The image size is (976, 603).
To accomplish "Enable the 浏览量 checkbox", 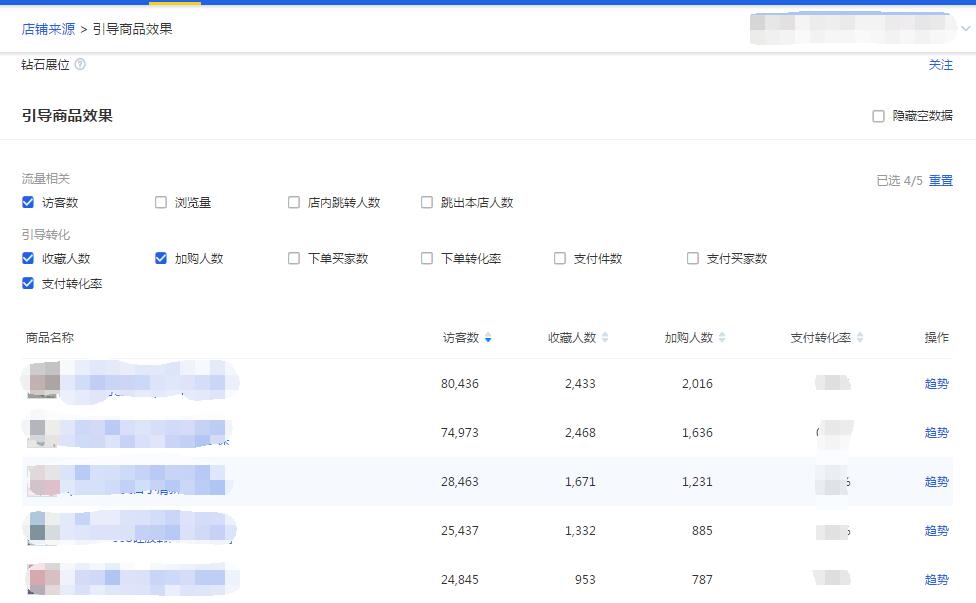I will [x=161, y=202].
